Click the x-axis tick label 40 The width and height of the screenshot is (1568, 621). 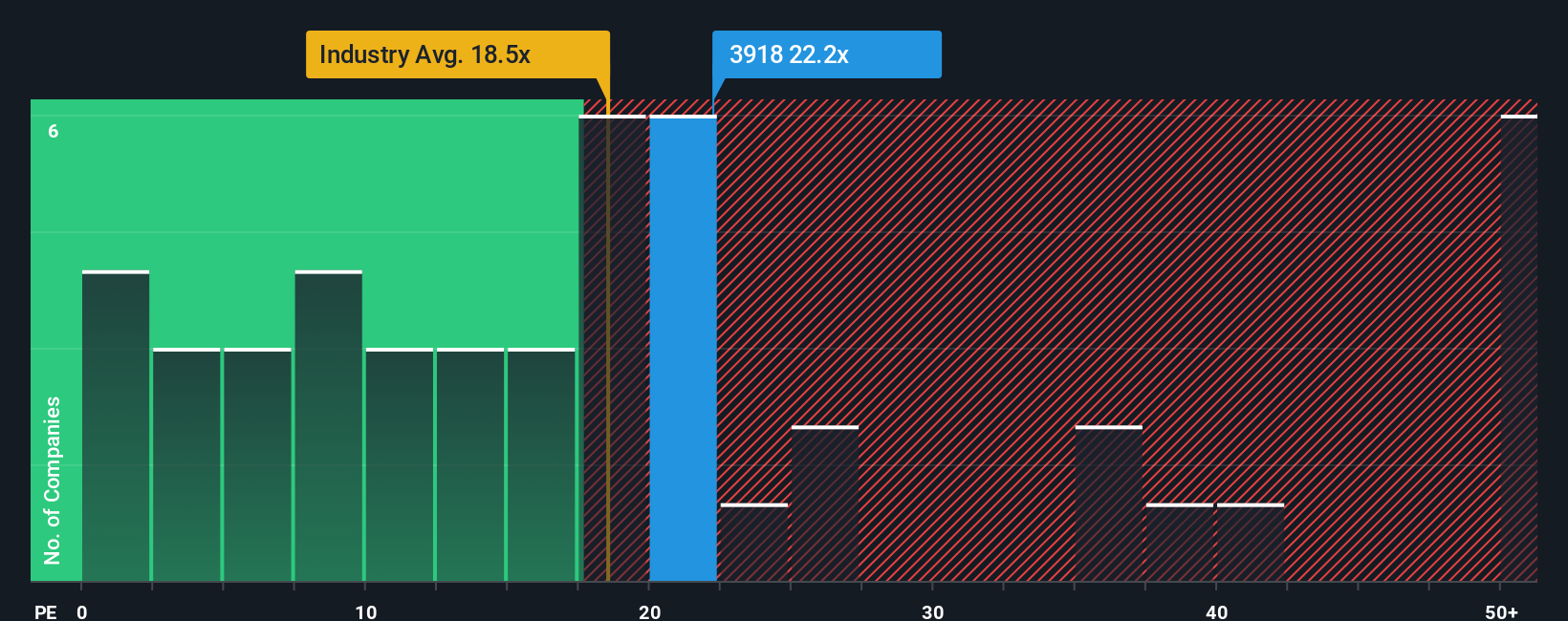click(x=1217, y=612)
